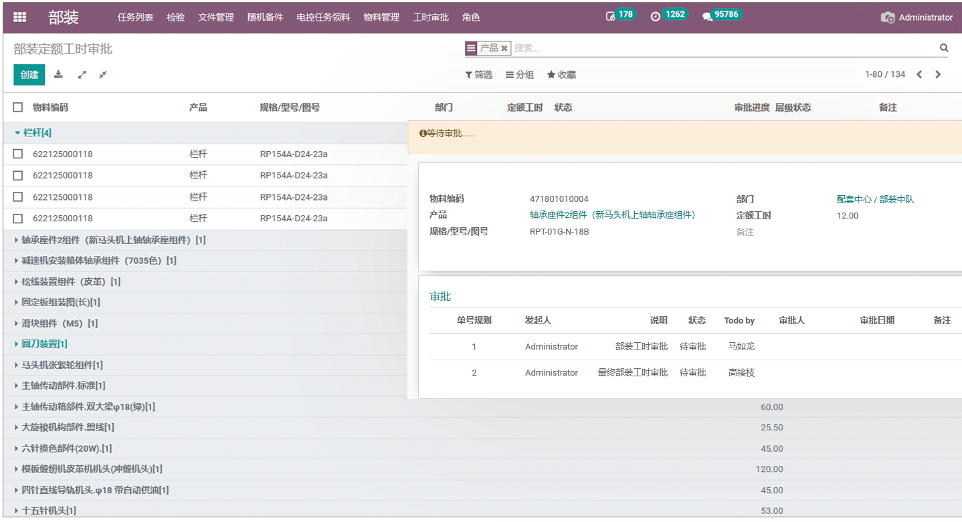Image resolution: width=962 pixels, height=522 pixels.
Task: Click the search magnifier icon
Action: pyautogui.click(x=943, y=48)
